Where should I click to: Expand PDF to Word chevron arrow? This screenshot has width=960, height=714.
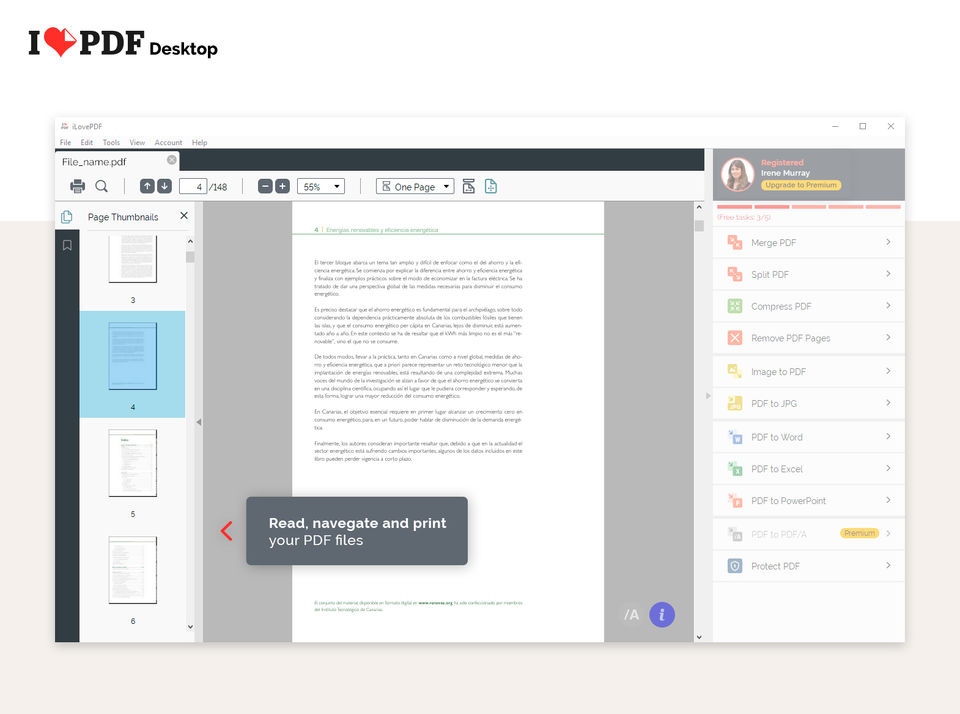pyautogui.click(x=888, y=436)
